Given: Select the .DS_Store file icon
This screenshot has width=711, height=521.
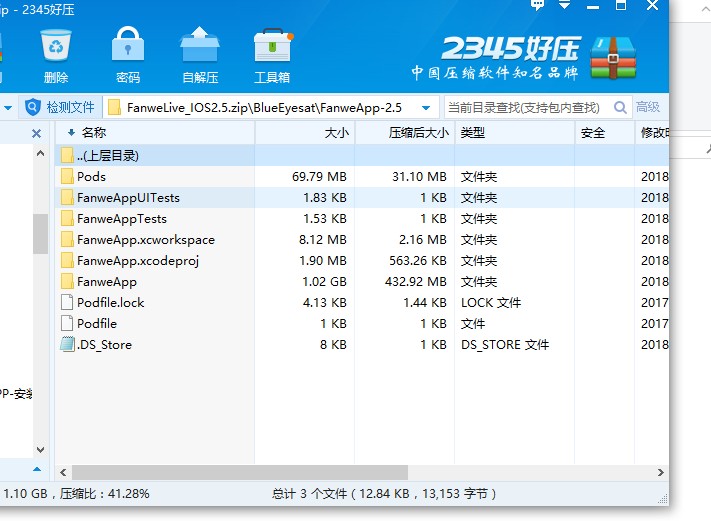Looking at the screenshot, I should (x=67, y=344).
